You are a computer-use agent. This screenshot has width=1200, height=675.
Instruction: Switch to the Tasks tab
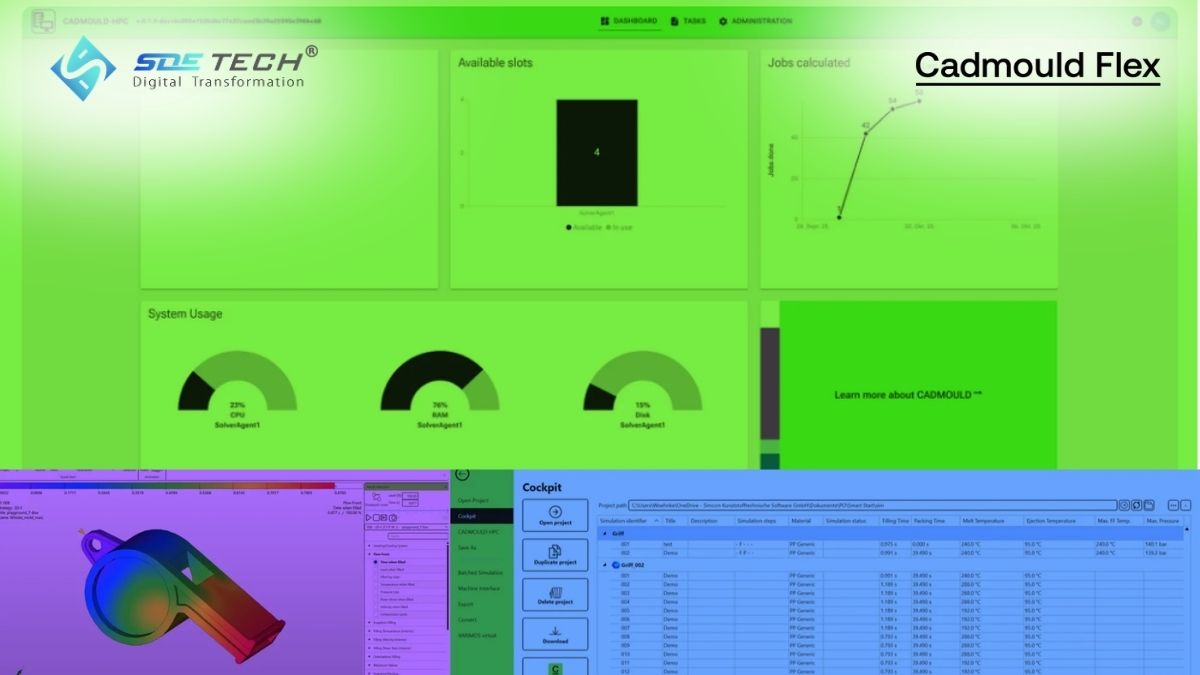tap(688, 21)
